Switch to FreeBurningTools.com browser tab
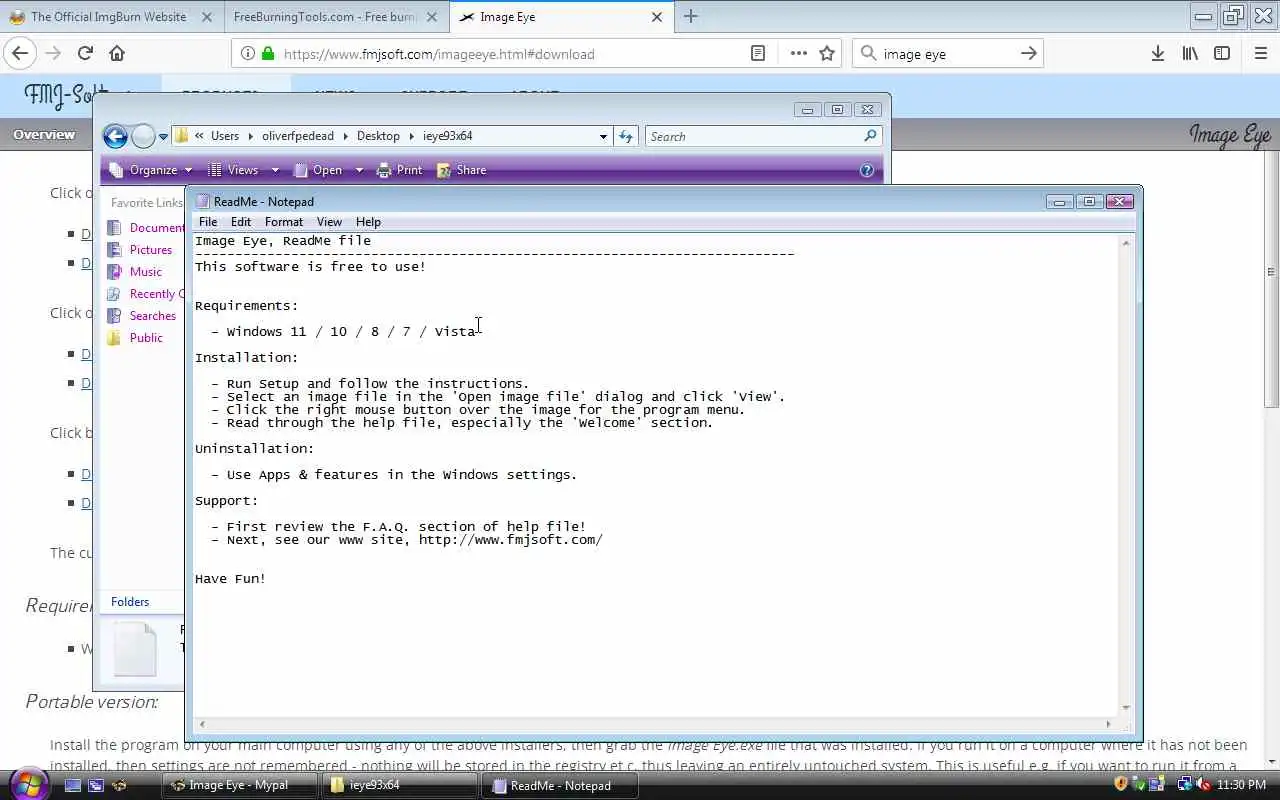This screenshot has height=800, width=1280. tap(335, 16)
